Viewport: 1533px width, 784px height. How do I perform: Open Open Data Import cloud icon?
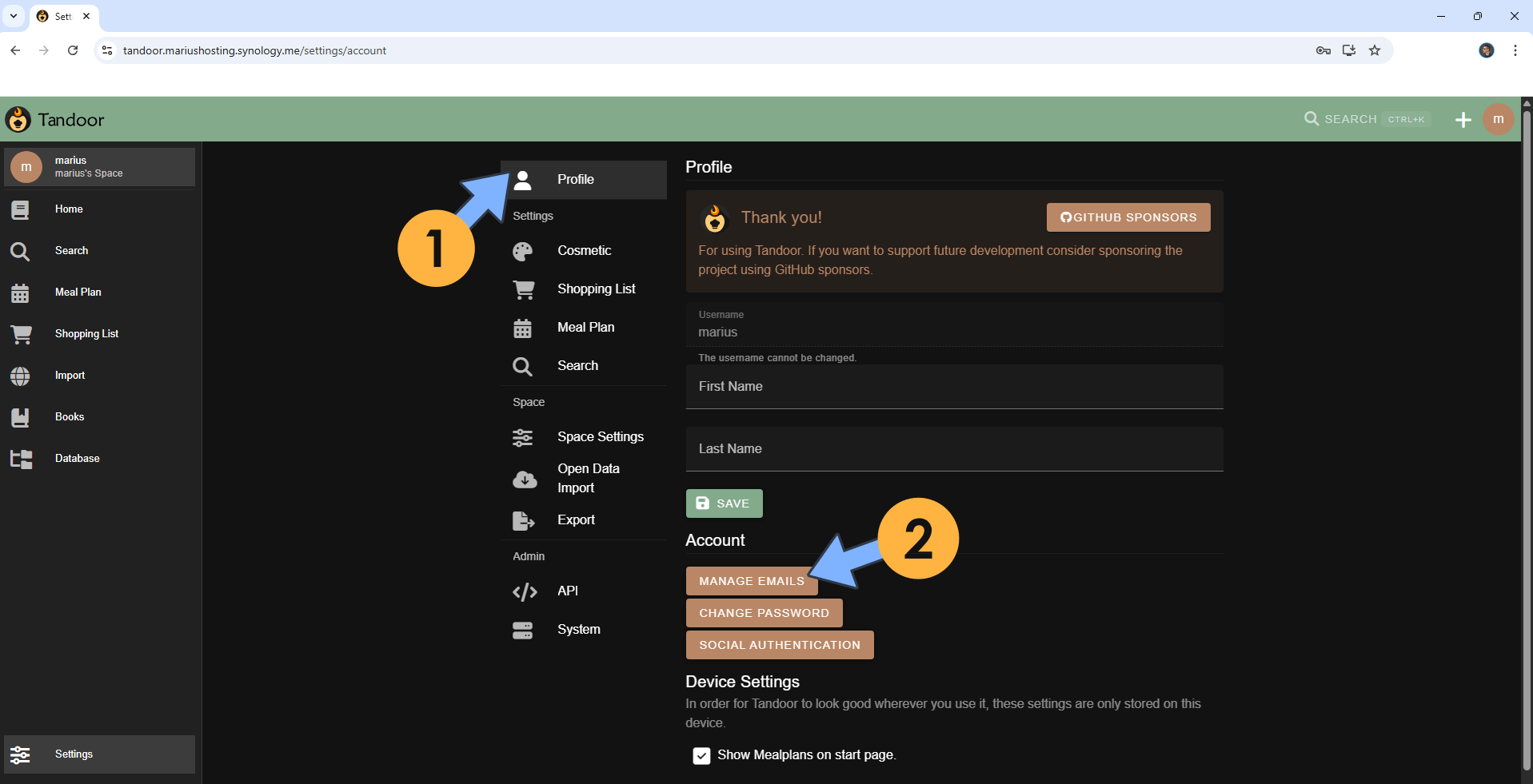pos(524,479)
